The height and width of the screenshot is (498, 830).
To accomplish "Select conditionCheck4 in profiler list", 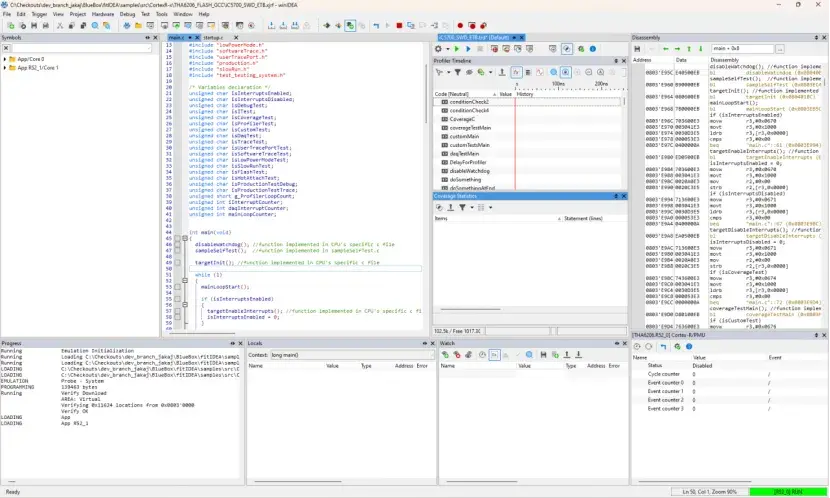I will tap(469, 110).
